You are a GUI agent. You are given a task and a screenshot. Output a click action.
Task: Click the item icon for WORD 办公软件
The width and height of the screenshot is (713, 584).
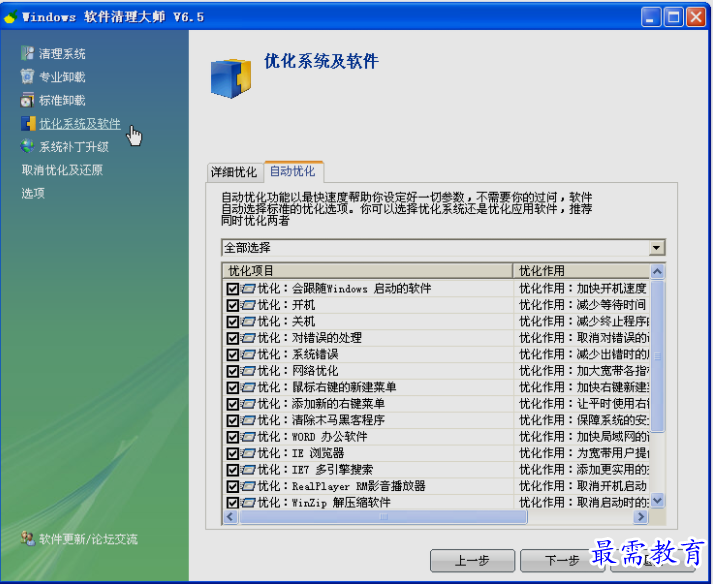[x=248, y=437]
